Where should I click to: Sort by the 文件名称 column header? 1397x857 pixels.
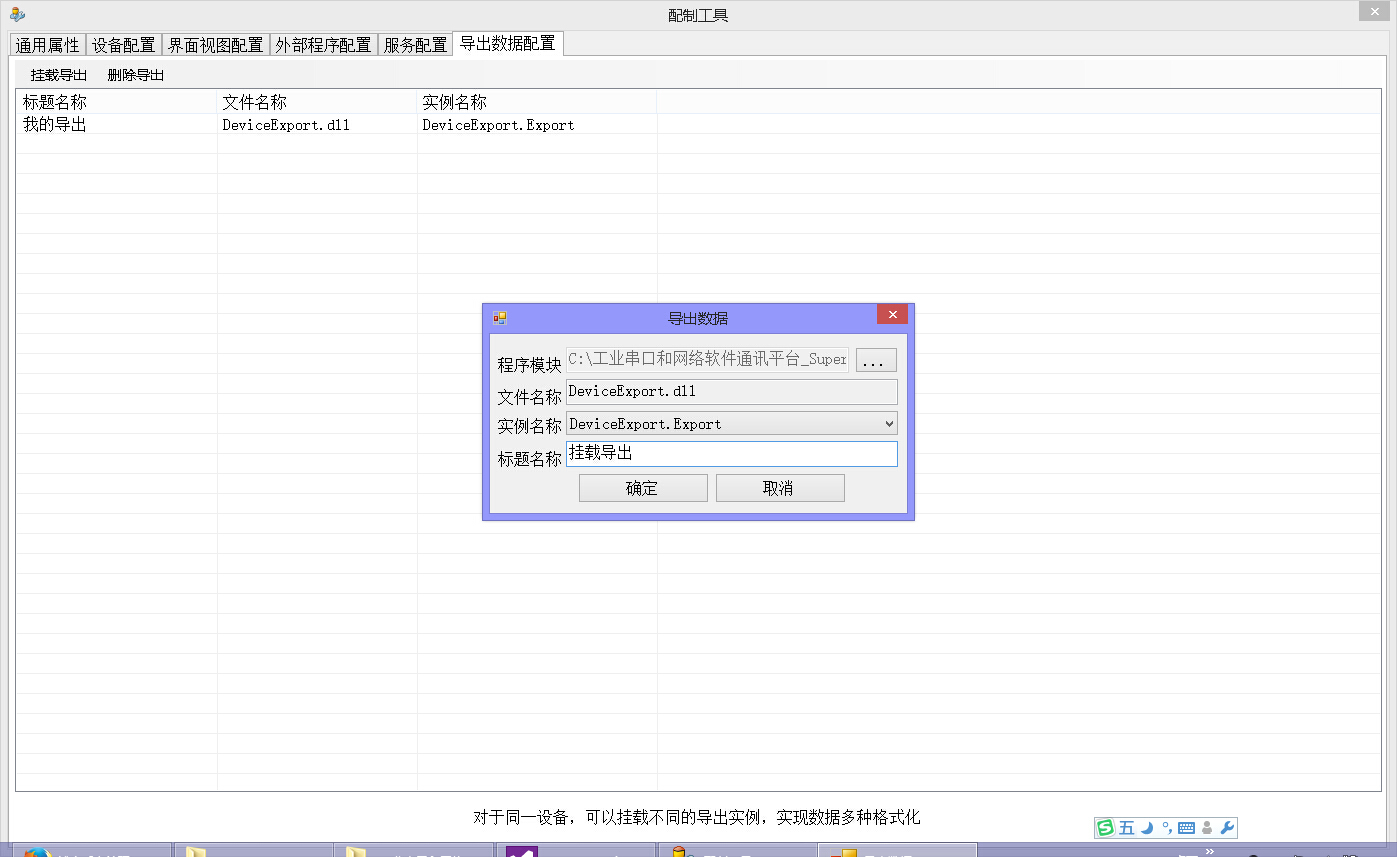317,102
